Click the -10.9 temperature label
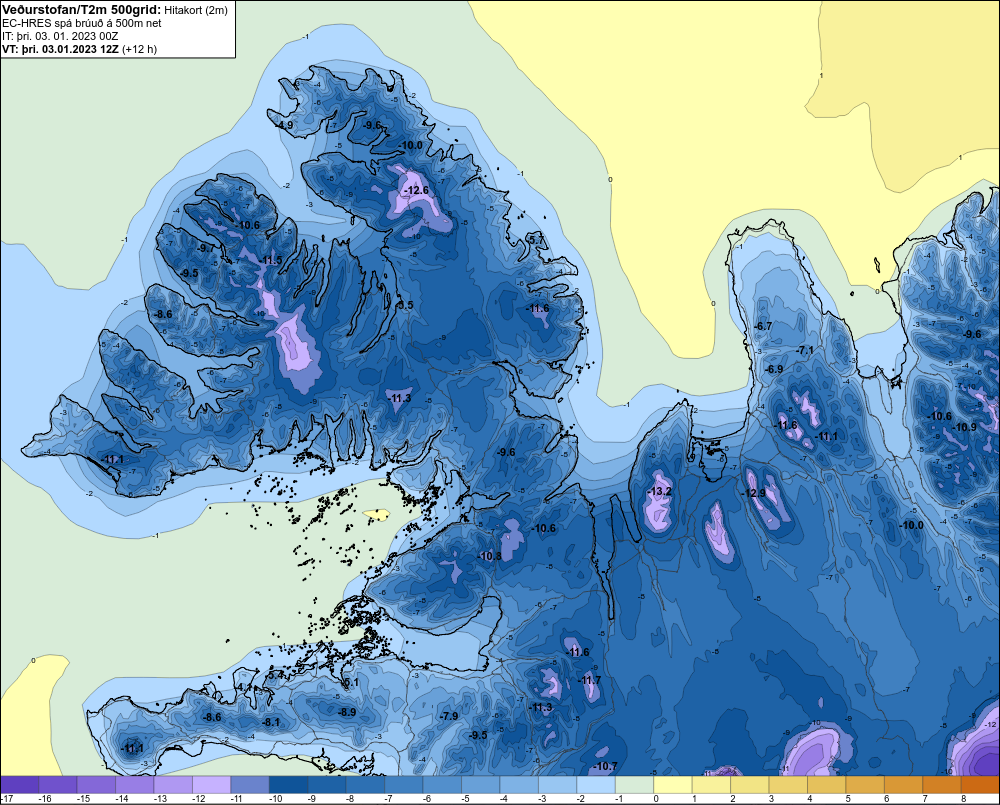Viewport: 1000px width, 805px height. (x=964, y=427)
